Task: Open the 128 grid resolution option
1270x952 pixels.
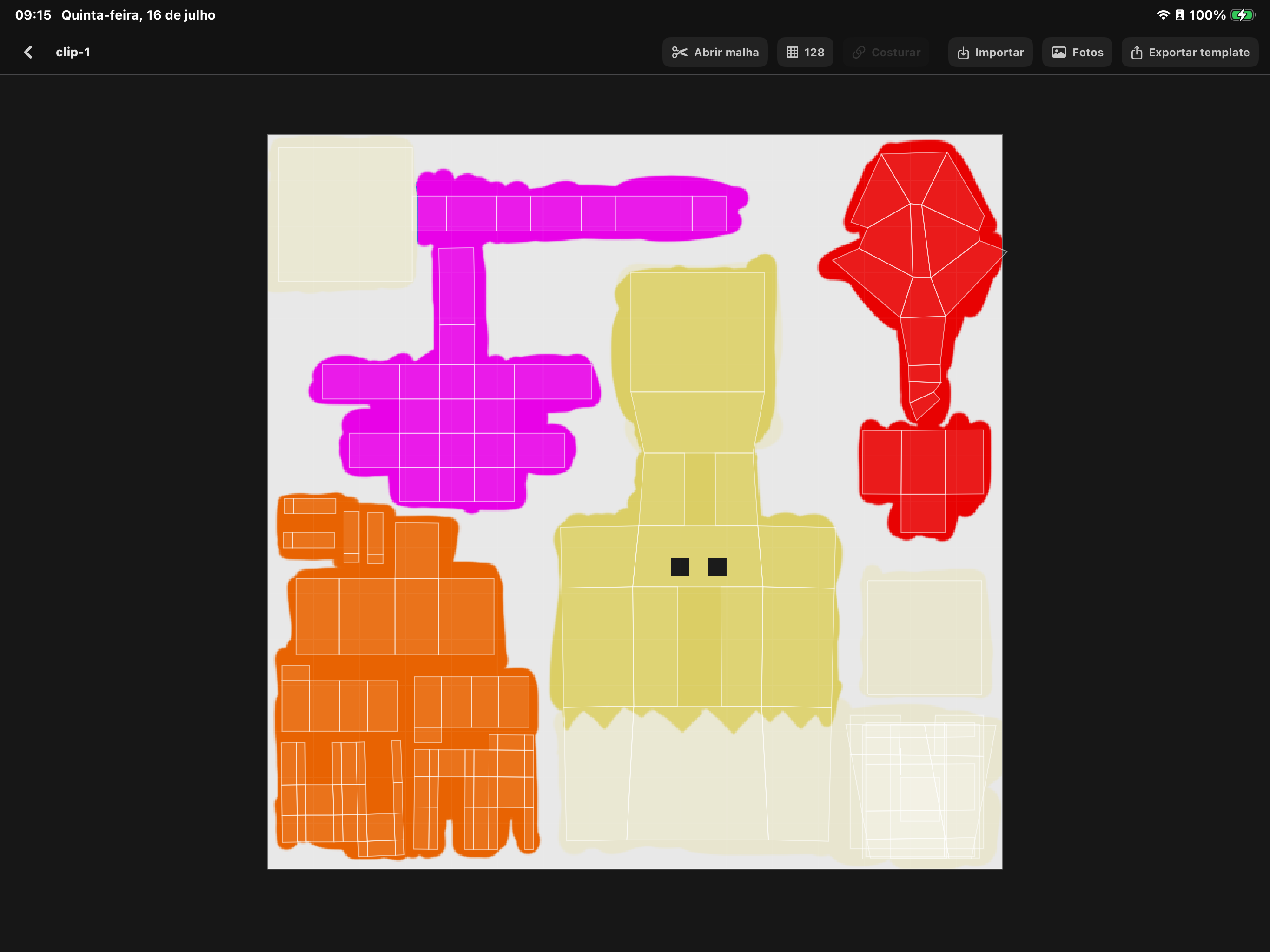Action: tap(805, 52)
